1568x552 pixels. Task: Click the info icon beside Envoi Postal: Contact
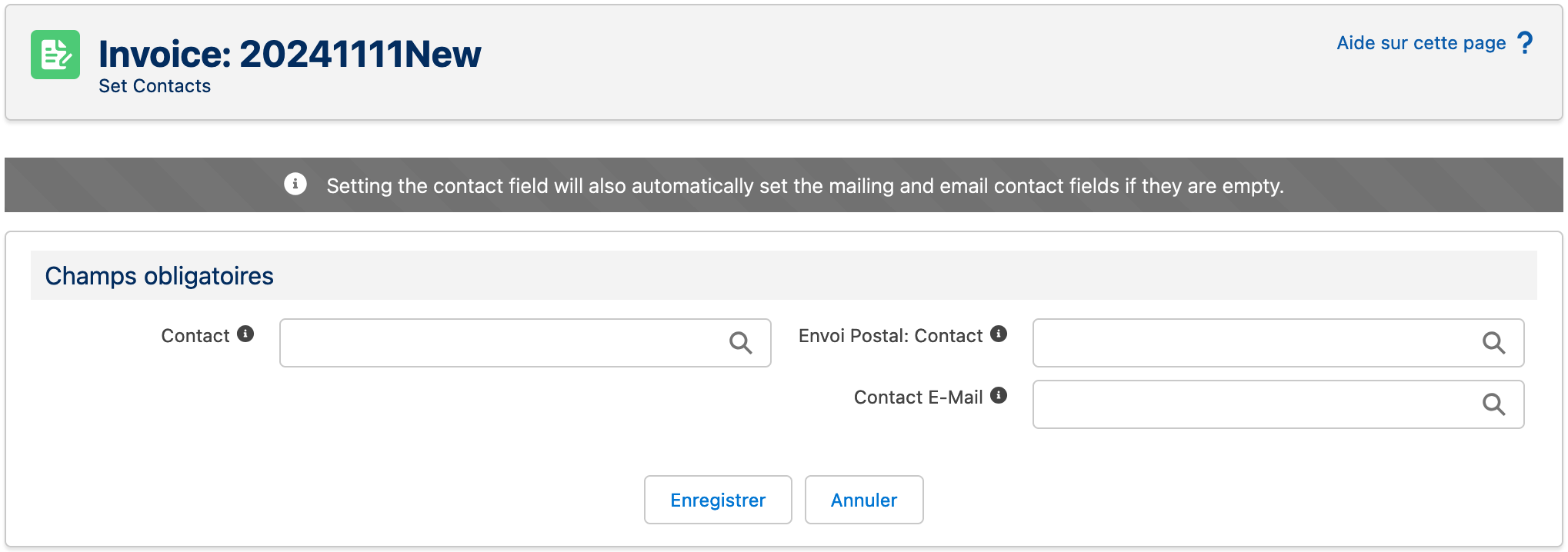pos(999,332)
